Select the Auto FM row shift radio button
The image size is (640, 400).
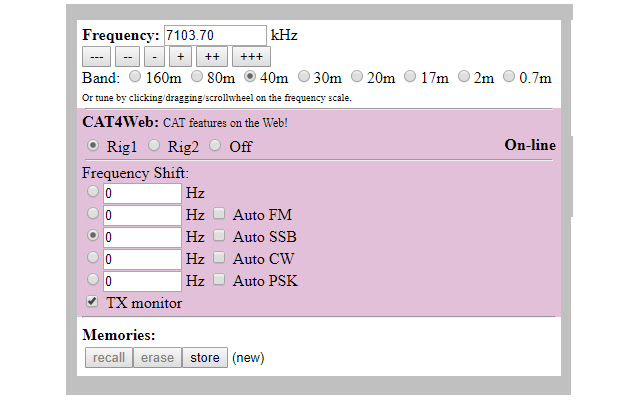pos(93,213)
